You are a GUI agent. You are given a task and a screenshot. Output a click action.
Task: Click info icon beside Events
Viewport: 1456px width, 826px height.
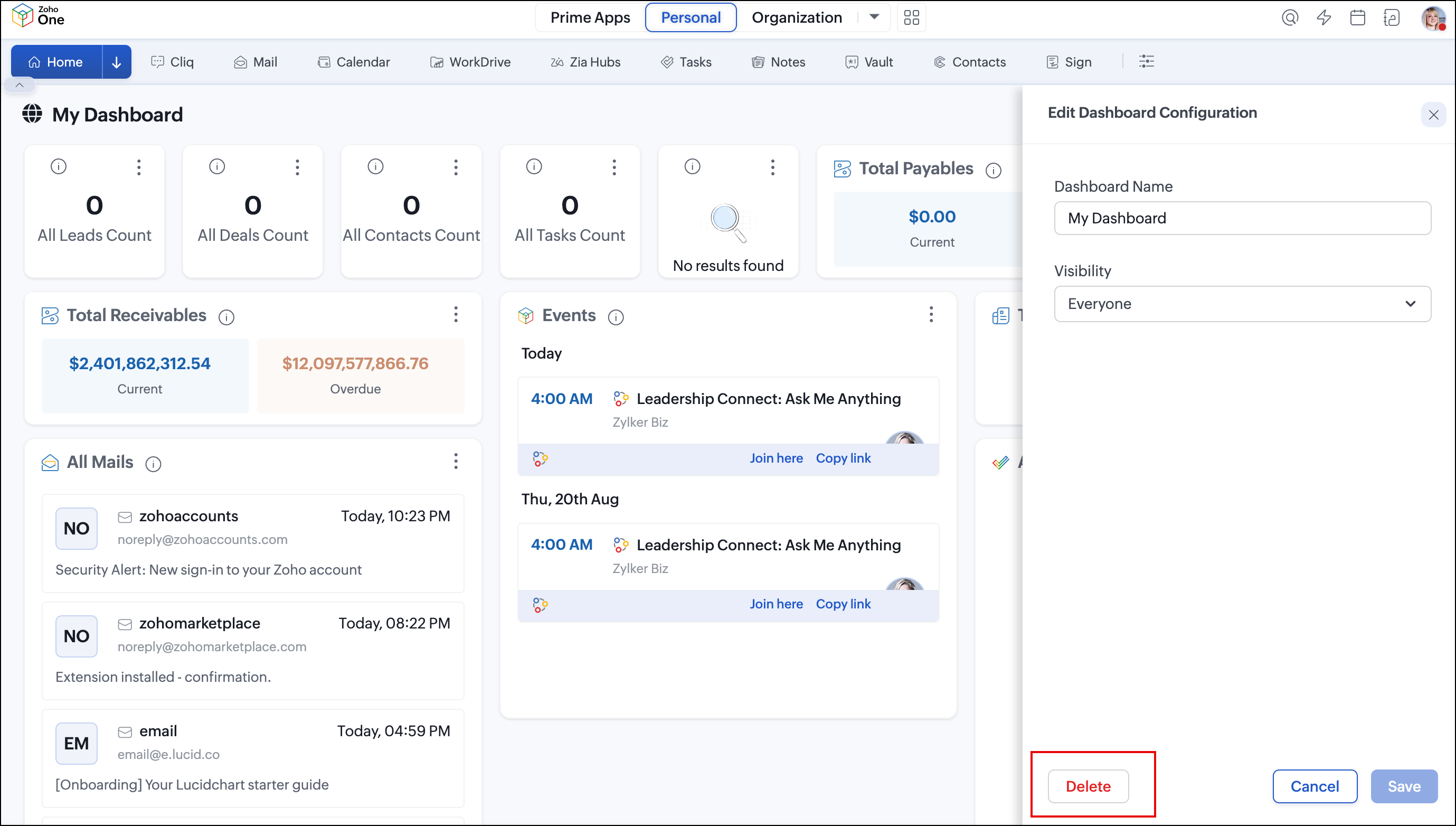point(616,317)
